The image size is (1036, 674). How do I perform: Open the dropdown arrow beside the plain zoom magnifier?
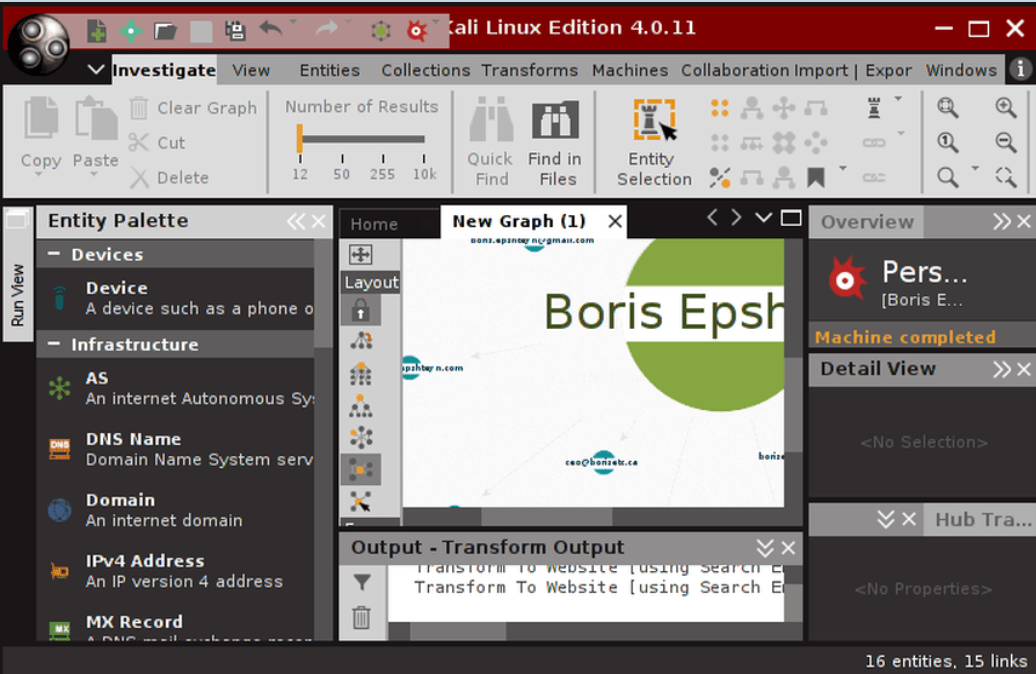coord(975,168)
